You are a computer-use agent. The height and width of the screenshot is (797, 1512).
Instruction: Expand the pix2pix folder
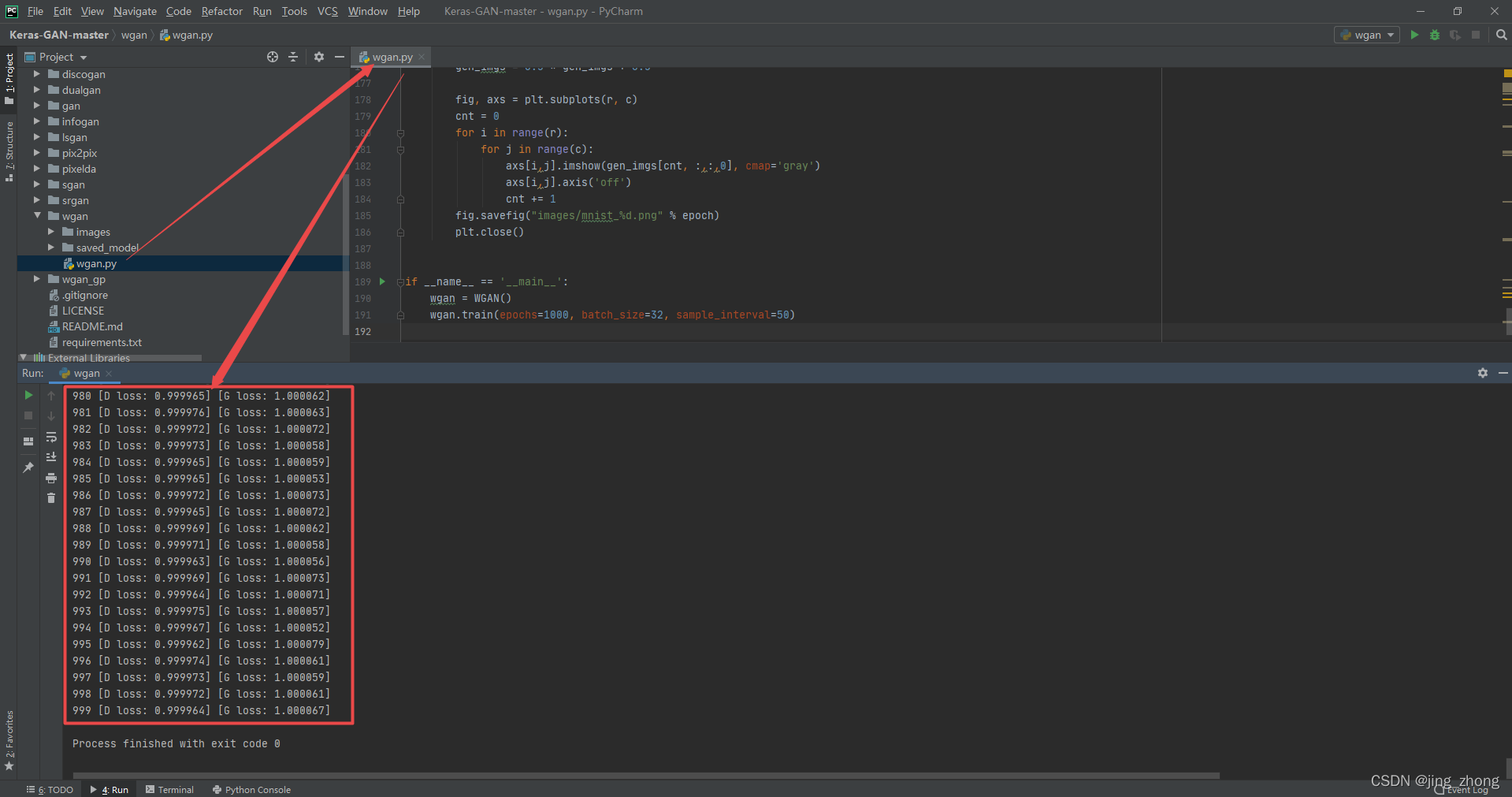click(36, 153)
